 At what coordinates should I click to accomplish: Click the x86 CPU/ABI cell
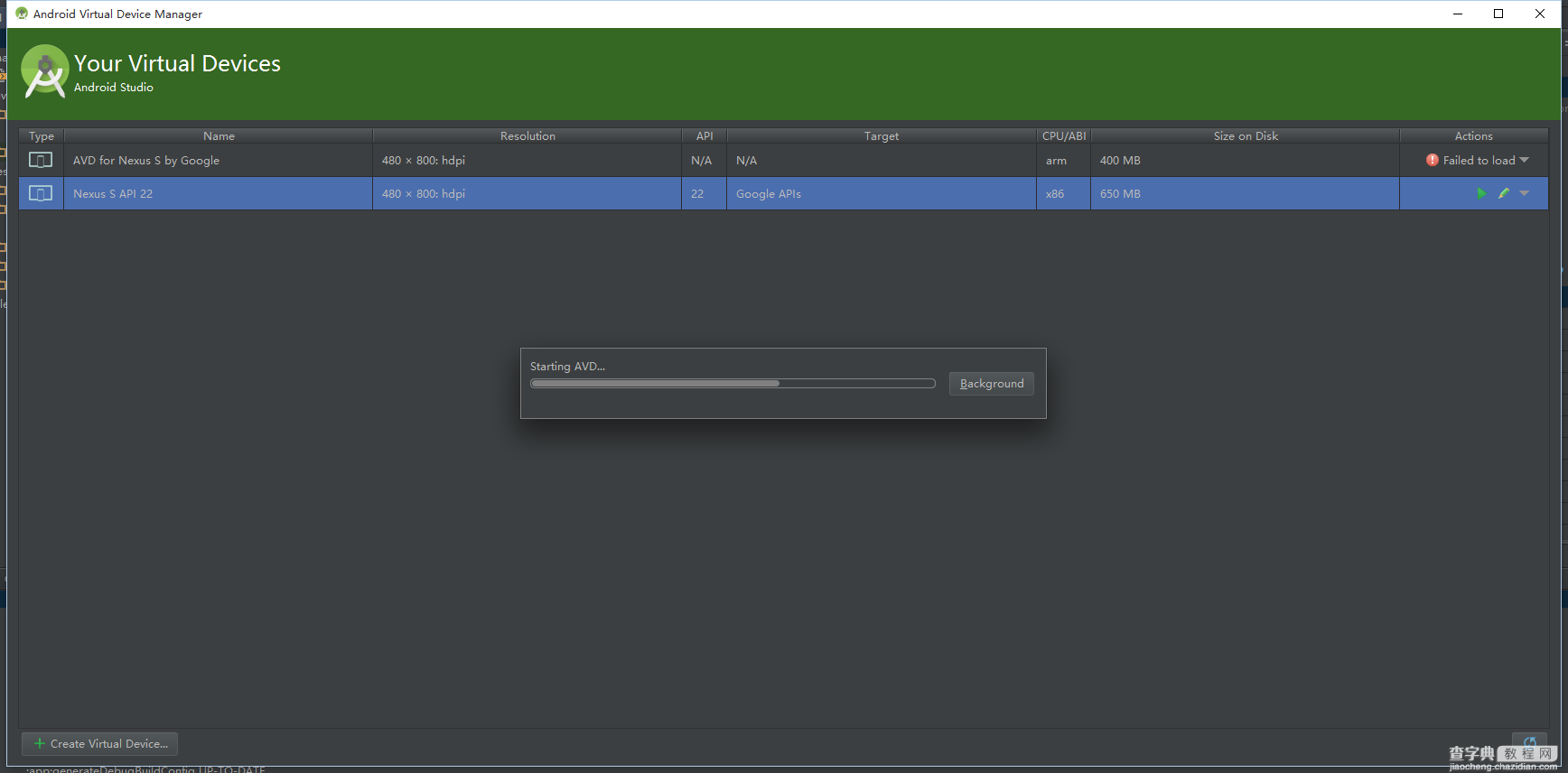tap(1064, 193)
